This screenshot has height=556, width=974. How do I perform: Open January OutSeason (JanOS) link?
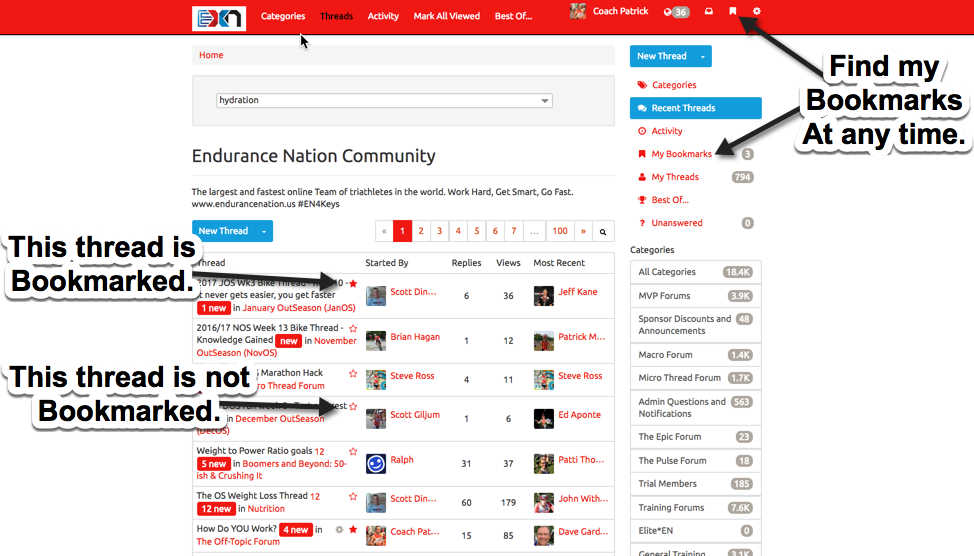click(299, 308)
